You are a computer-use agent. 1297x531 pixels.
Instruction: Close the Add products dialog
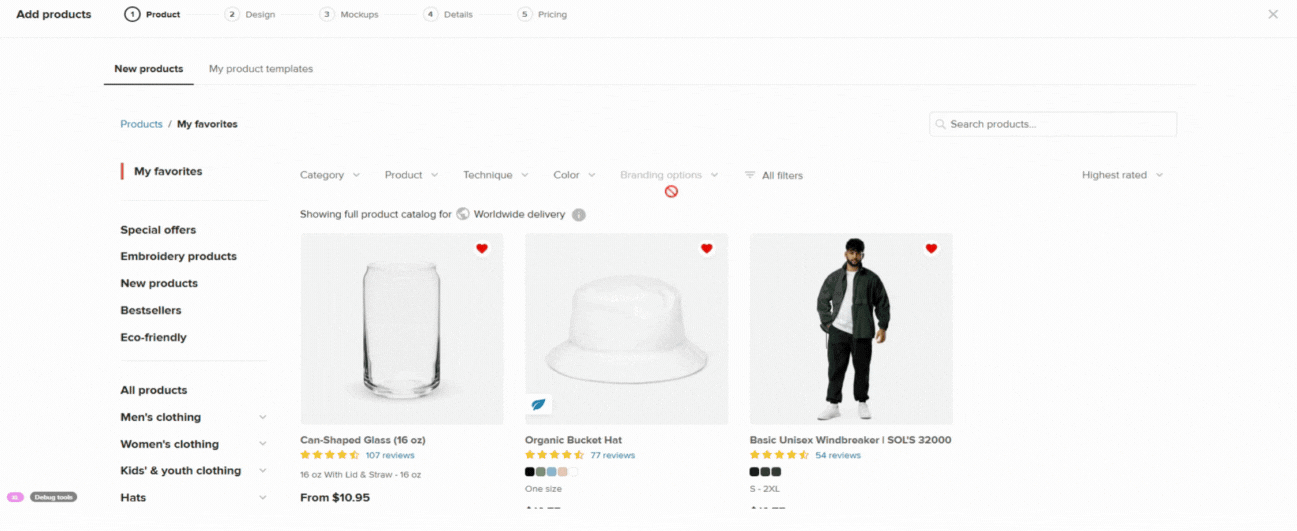pos(1273,14)
